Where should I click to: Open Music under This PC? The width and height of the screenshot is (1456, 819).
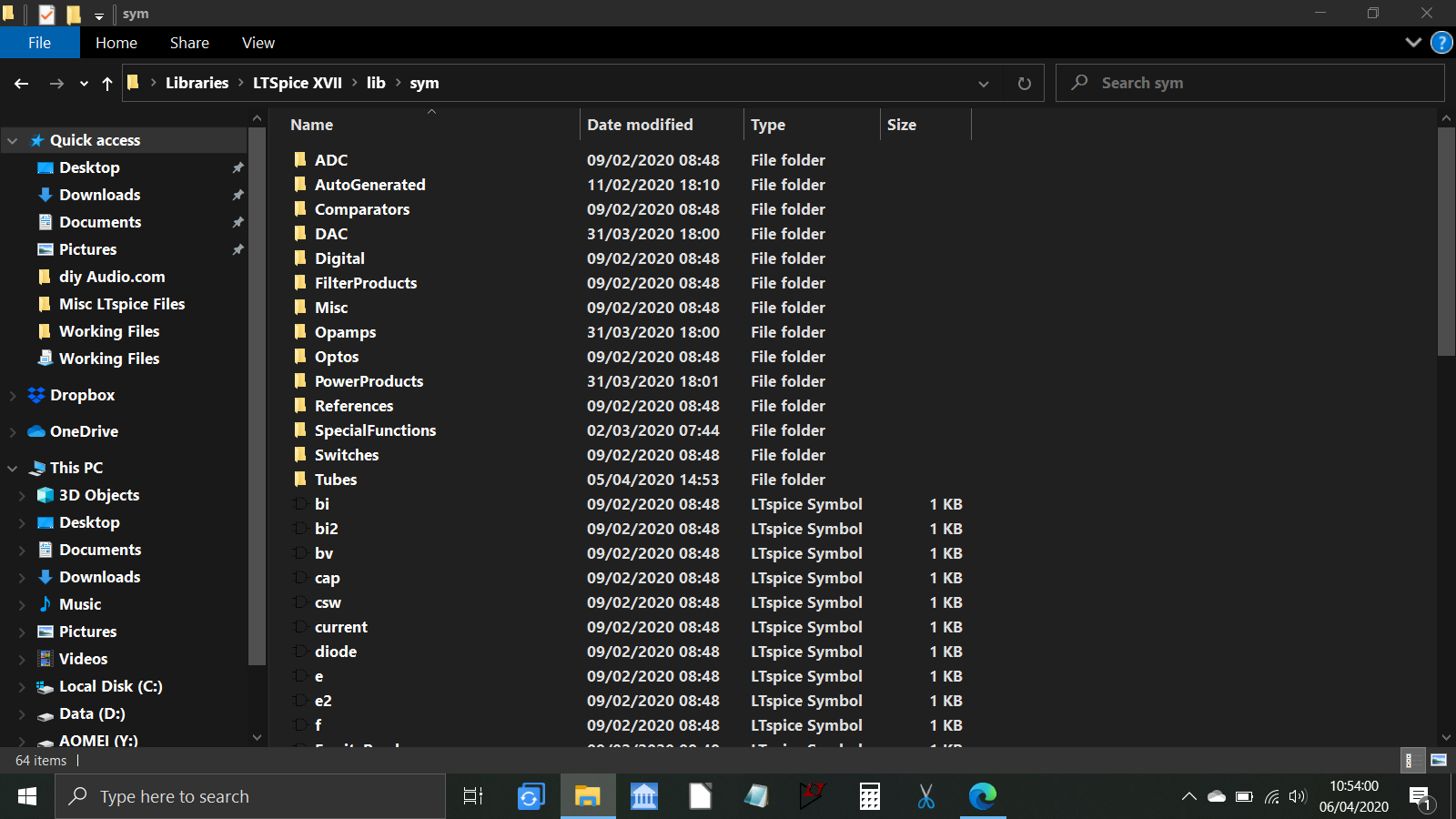pyautogui.click(x=80, y=604)
